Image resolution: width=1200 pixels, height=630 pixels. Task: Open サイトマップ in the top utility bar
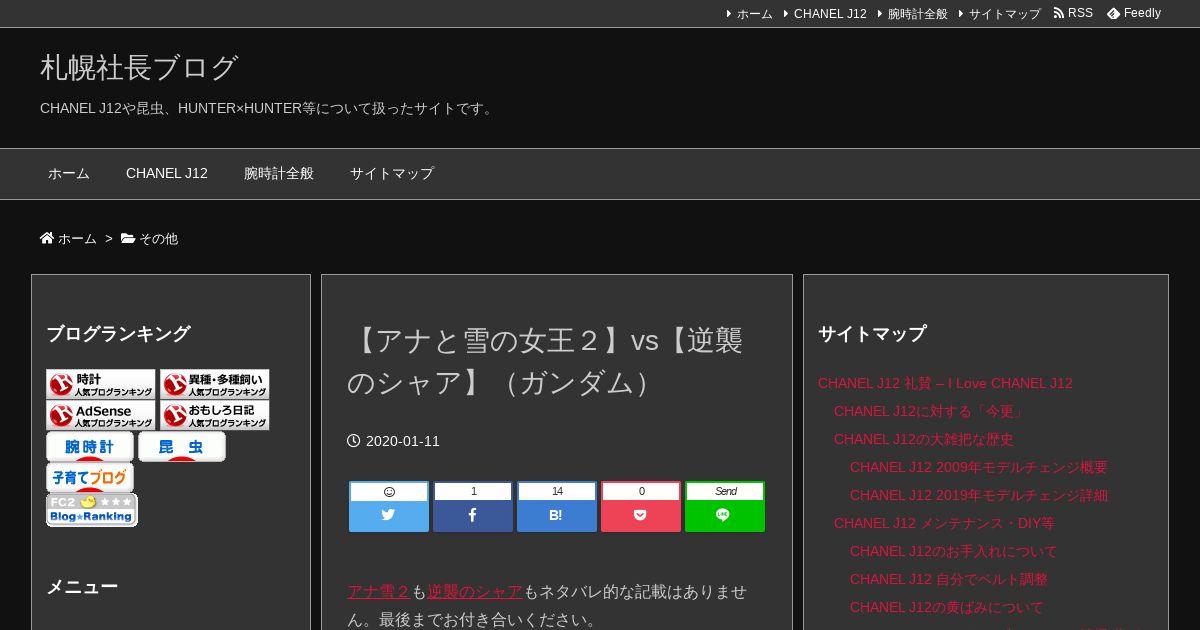pos(1005,14)
